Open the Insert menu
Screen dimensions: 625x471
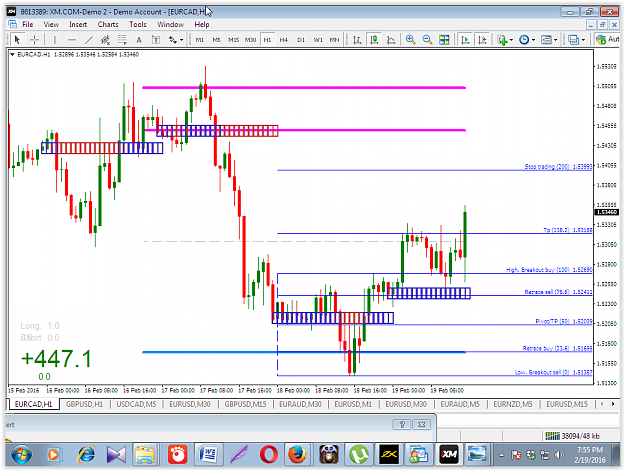[x=78, y=24]
